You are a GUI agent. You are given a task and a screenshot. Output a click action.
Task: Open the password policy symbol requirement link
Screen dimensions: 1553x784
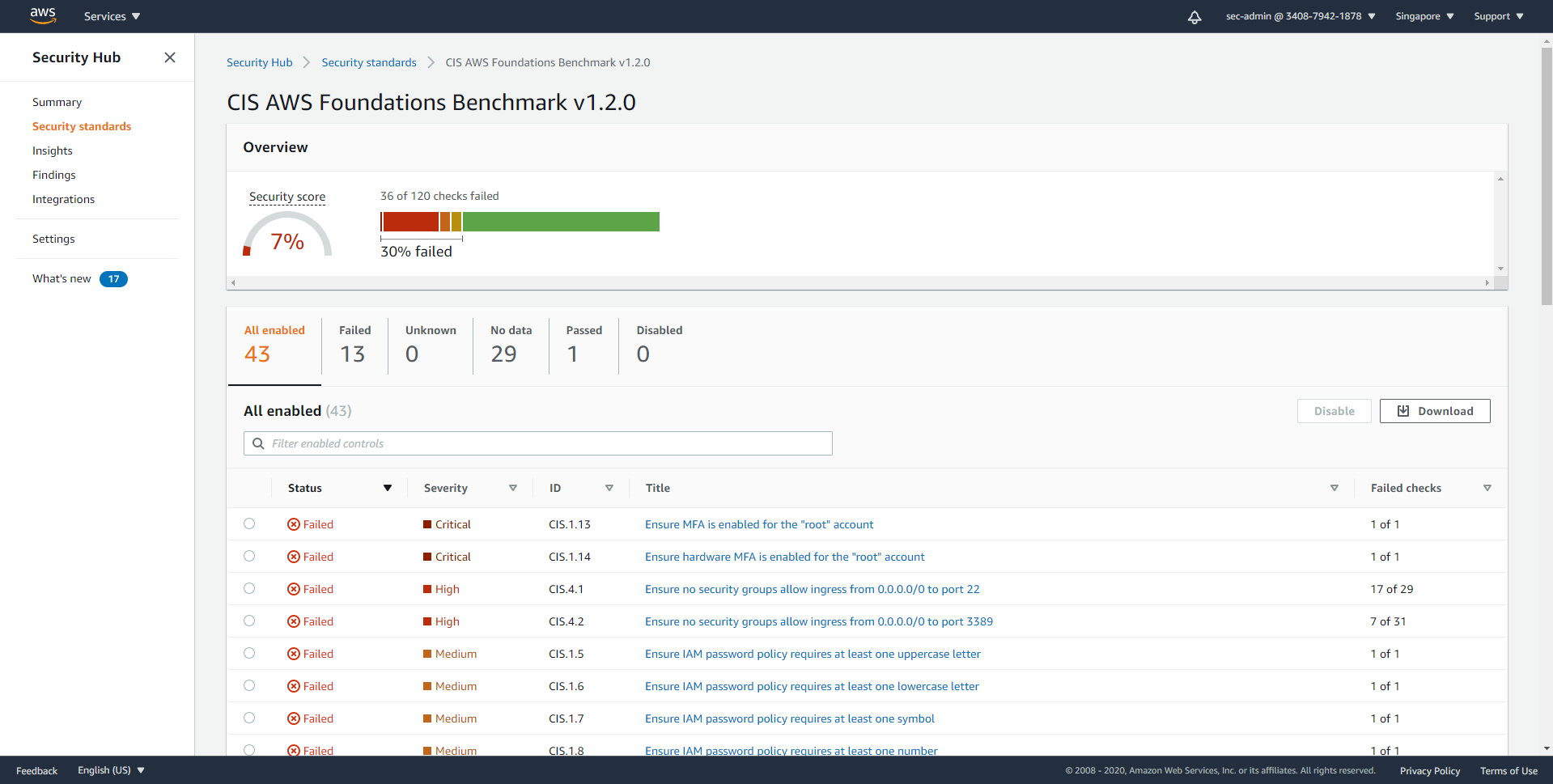click(789, 718)
